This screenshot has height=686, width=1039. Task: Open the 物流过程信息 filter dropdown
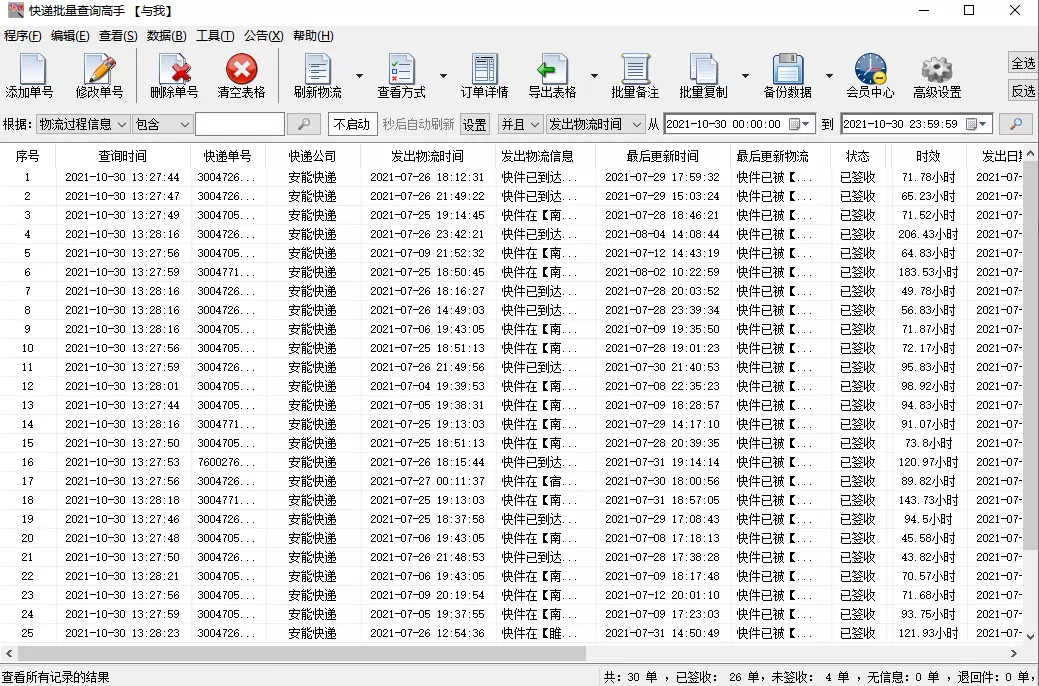click(82, 124)
